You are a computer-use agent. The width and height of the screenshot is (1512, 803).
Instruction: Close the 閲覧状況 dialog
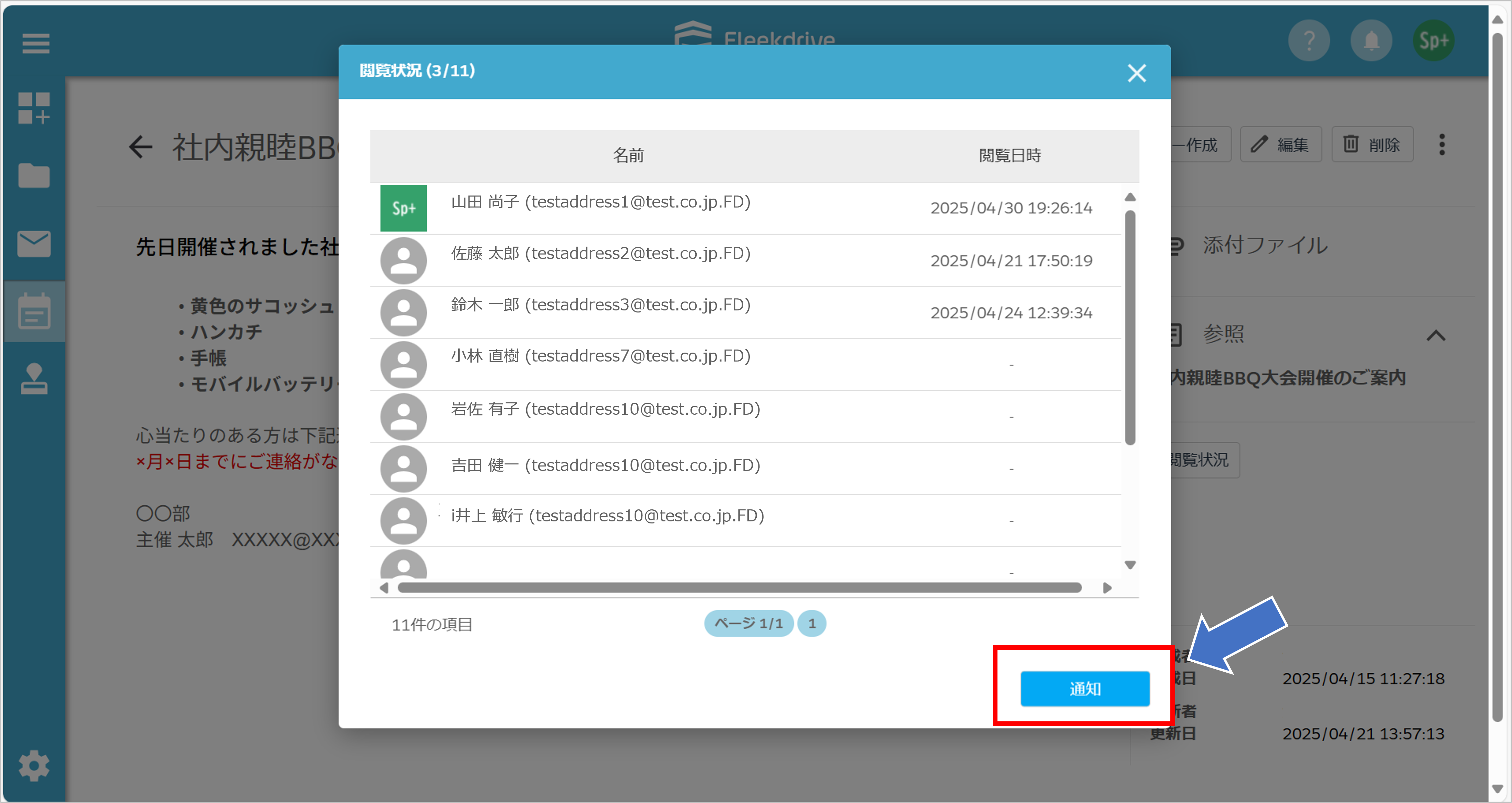[x=1137, y=73]
